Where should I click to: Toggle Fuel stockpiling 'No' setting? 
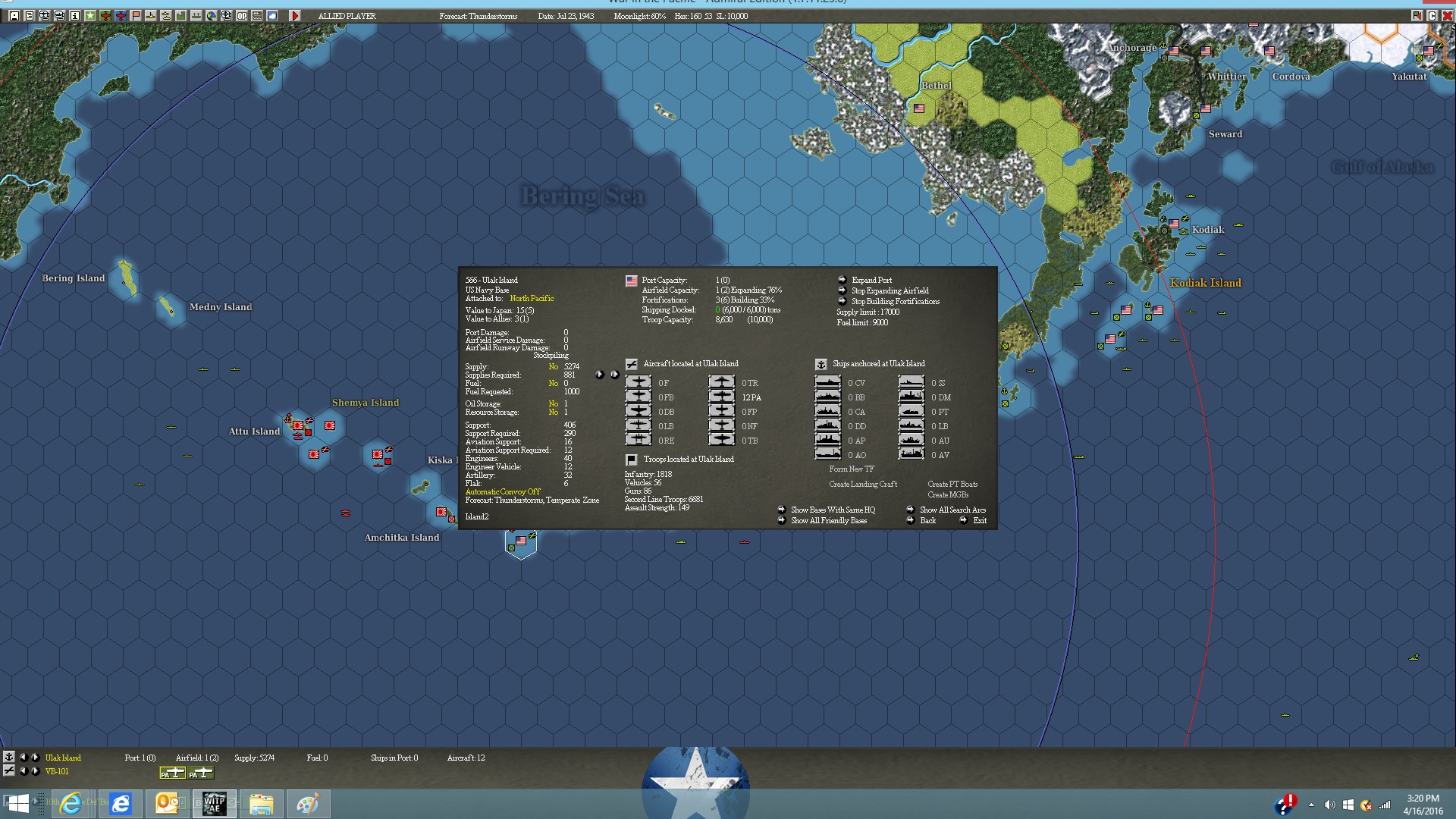[554, 384]
